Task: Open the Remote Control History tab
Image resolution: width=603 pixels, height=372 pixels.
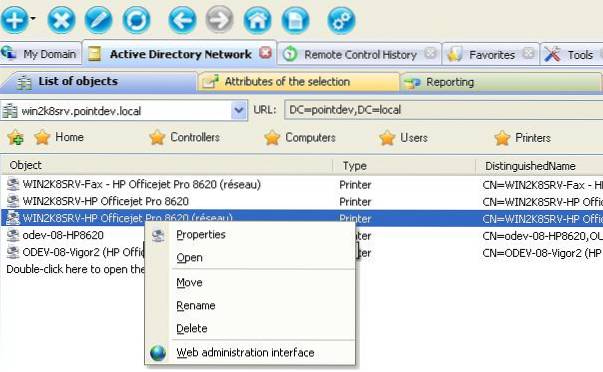Action: click(x=360, y=55)
